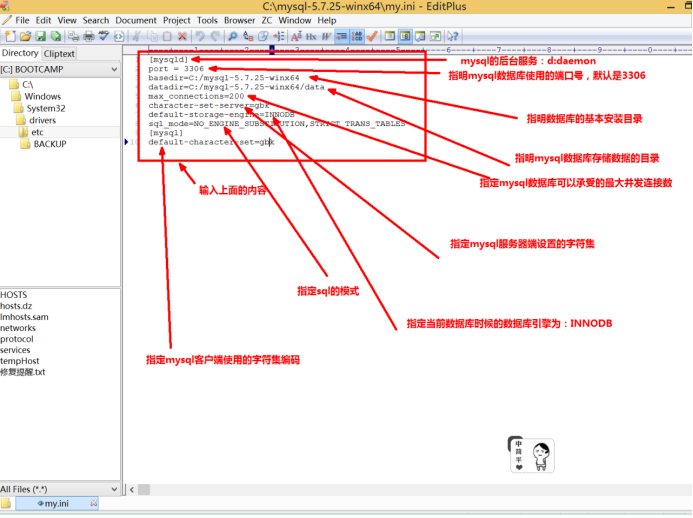Click the horizontal scrollbar left arrow

click(x=132, y=489)
